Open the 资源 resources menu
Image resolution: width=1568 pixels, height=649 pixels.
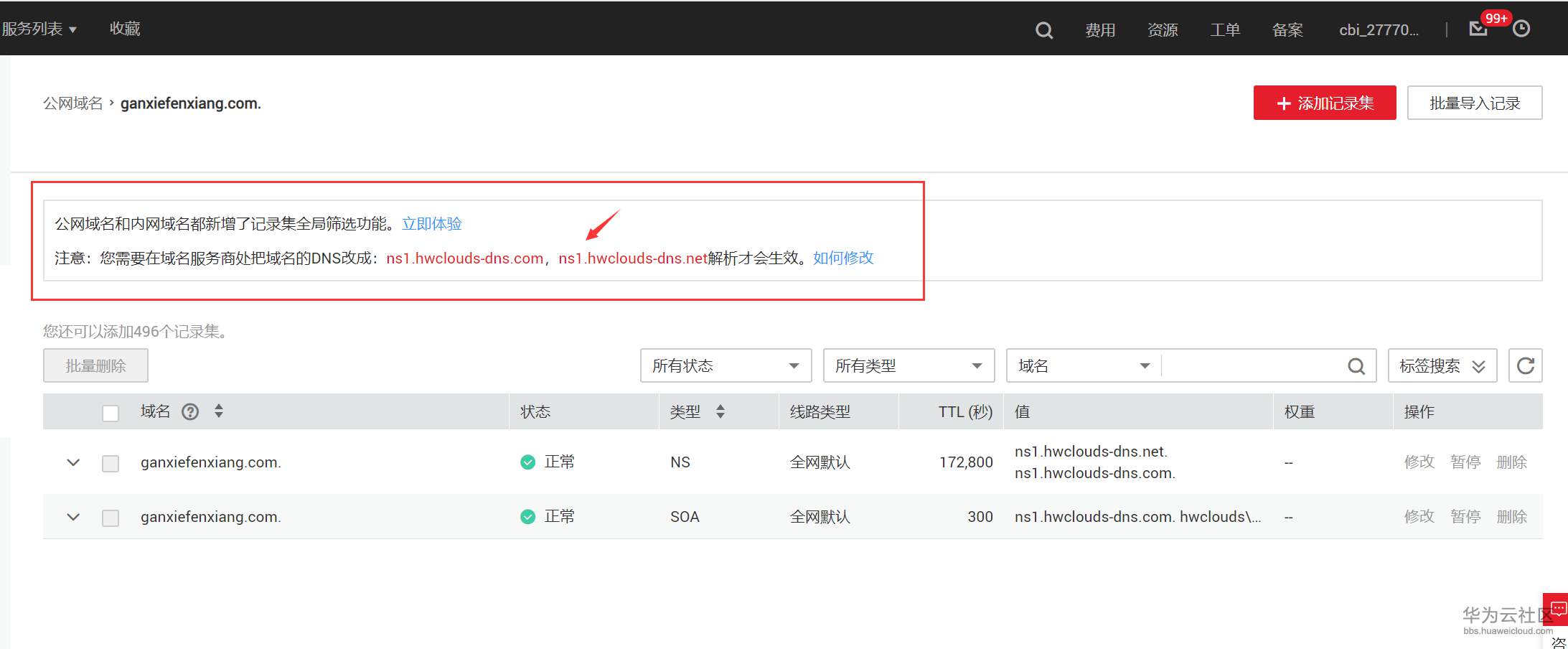click(x=1163, y=30)
